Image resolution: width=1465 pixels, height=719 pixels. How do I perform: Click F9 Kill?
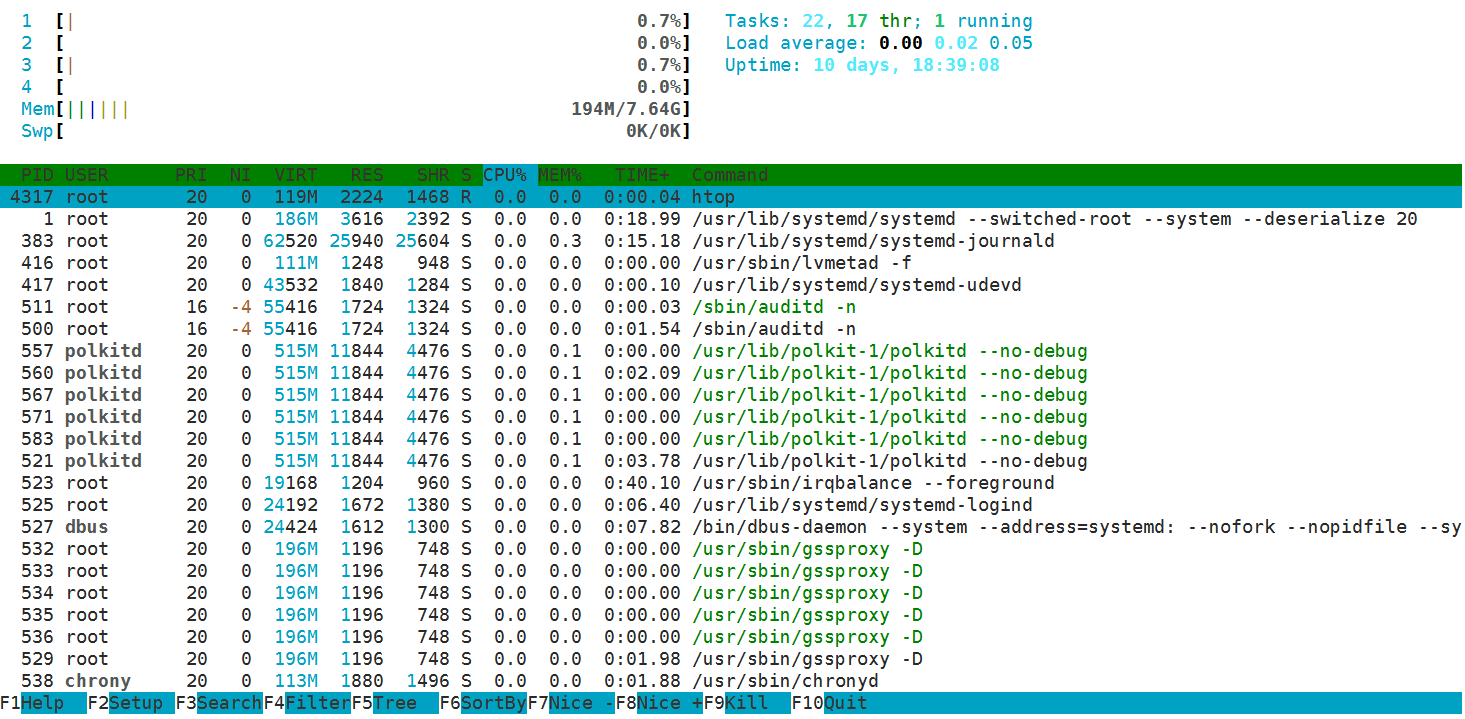pyautogui.click(x=747, y=703)
